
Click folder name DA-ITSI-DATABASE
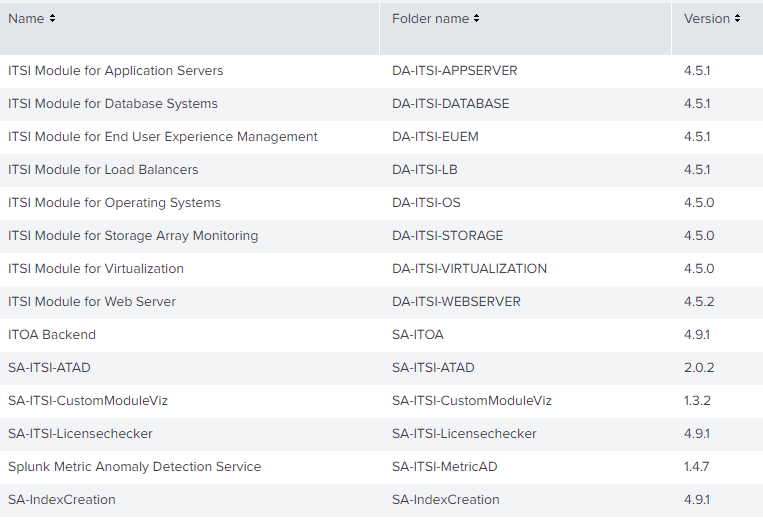point(451,104)
